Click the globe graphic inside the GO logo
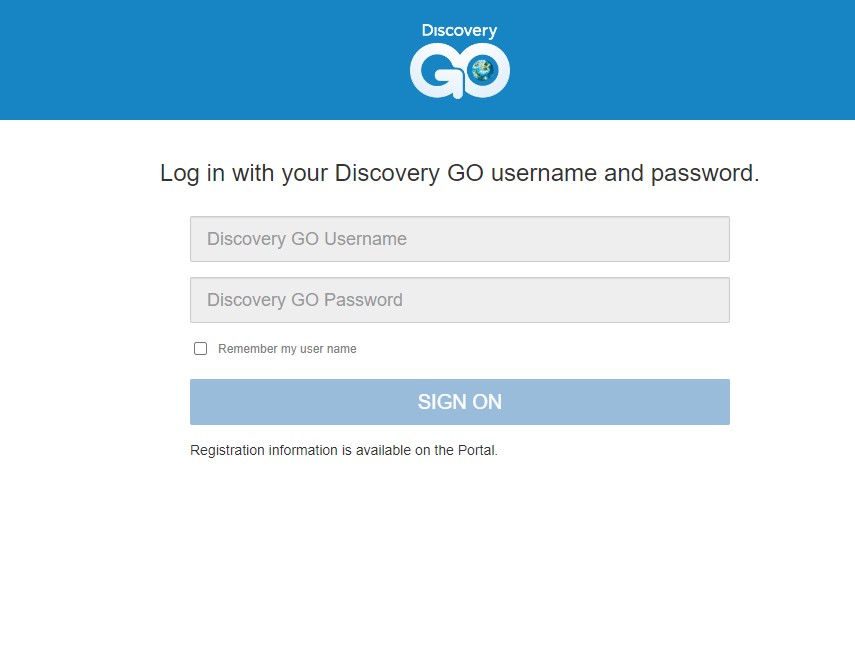The width and height of the screenshot is (855, 659). 482,68
